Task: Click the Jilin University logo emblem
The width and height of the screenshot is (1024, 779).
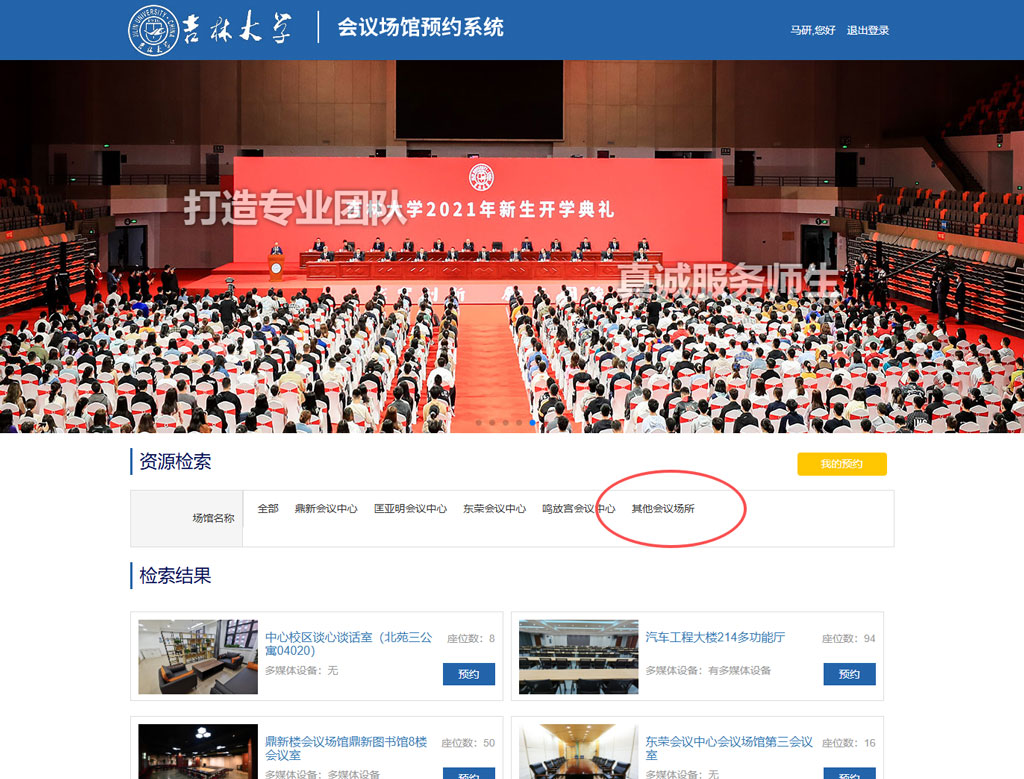Action: [x=153, y=30]
